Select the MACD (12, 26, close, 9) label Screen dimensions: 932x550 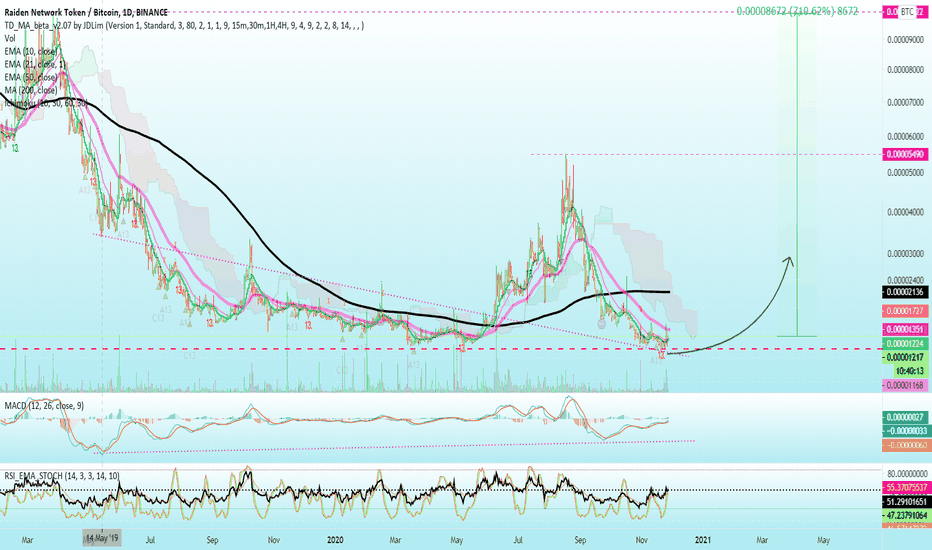pyautogui.click(x=44, y=406)
